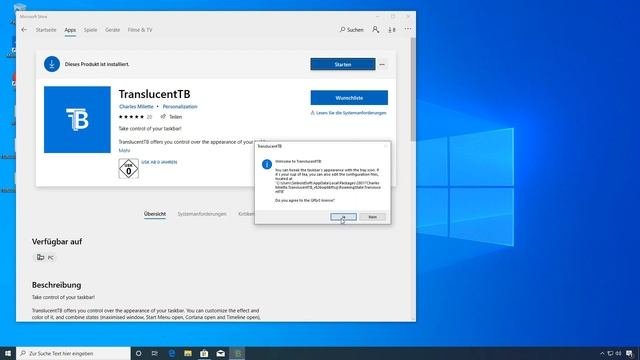The image size is (640, 360).
Task: Switch to the Spiele tab
Action: pyautogui.click(x=91, y=30)
